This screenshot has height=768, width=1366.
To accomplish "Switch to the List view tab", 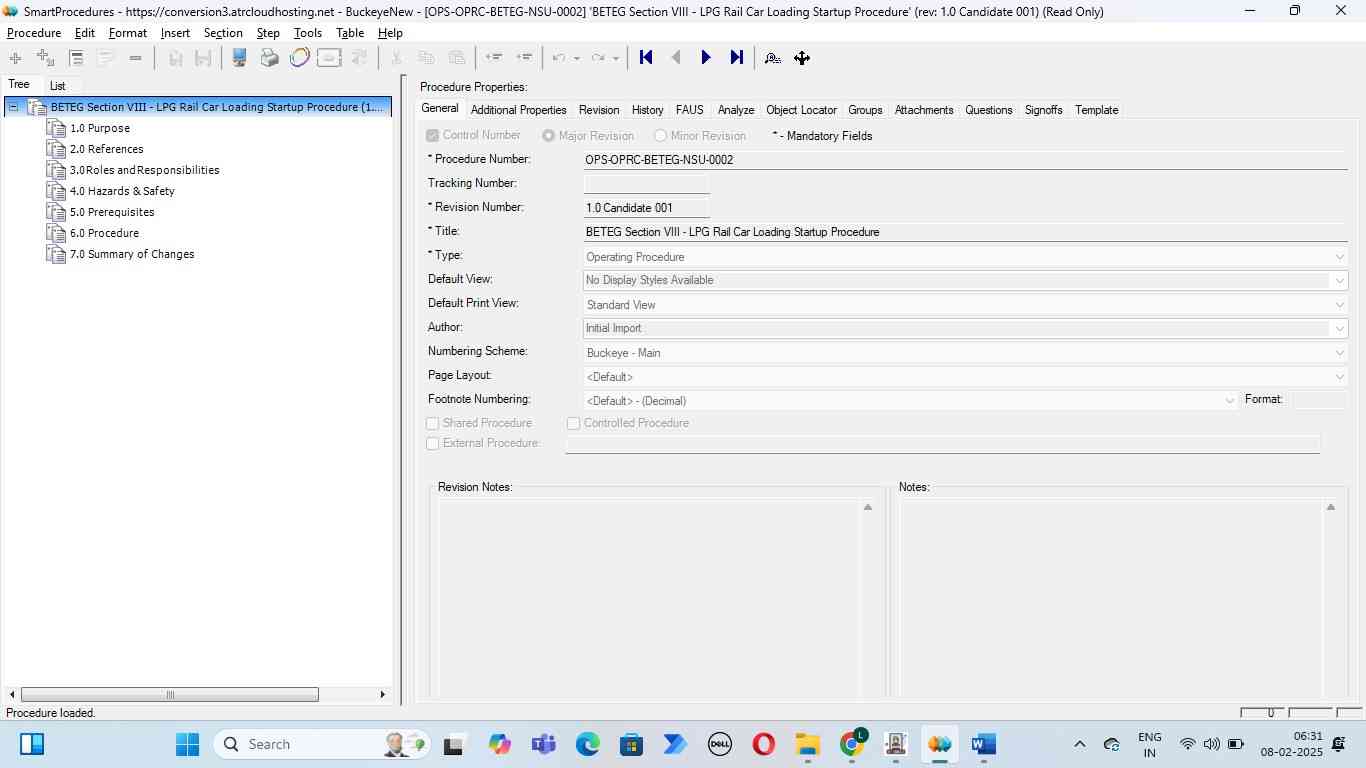I will 57,86.
